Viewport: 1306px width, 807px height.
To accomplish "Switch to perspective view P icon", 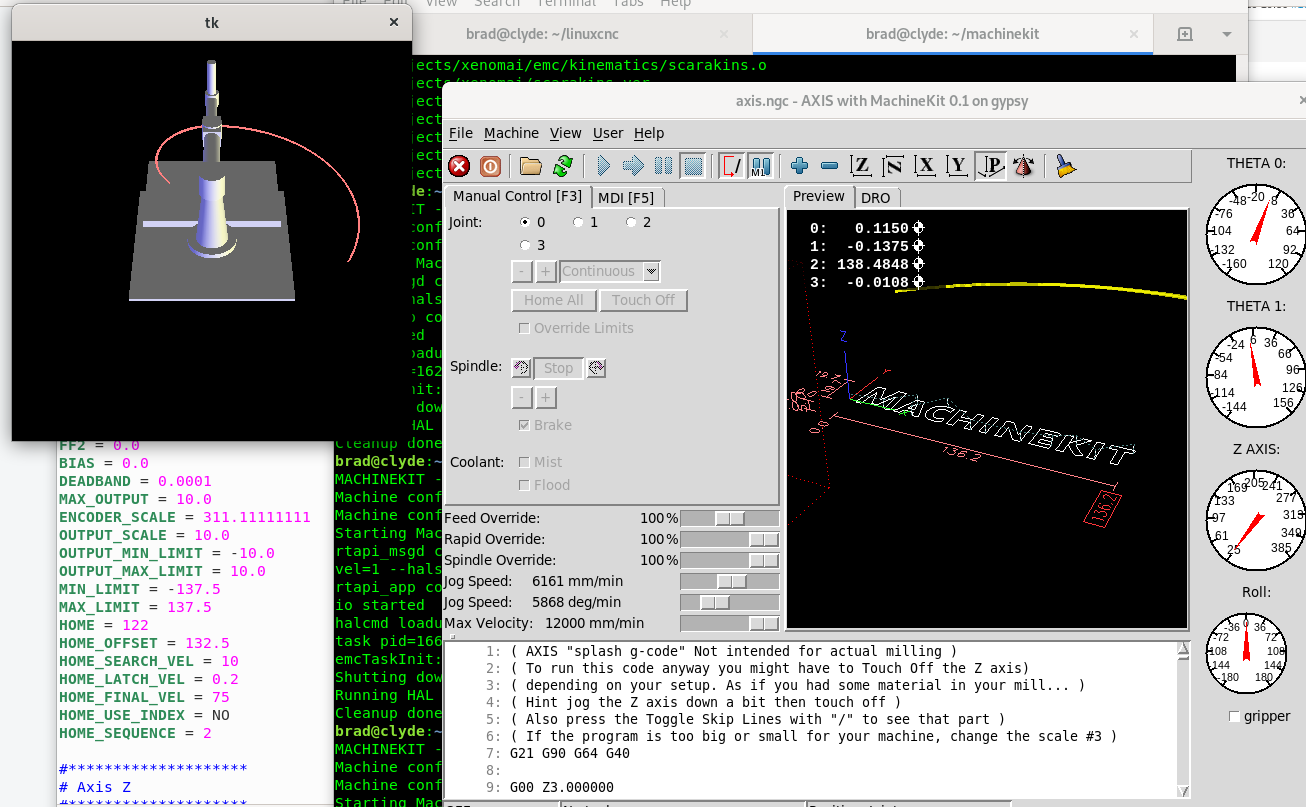I will (990, 166).
